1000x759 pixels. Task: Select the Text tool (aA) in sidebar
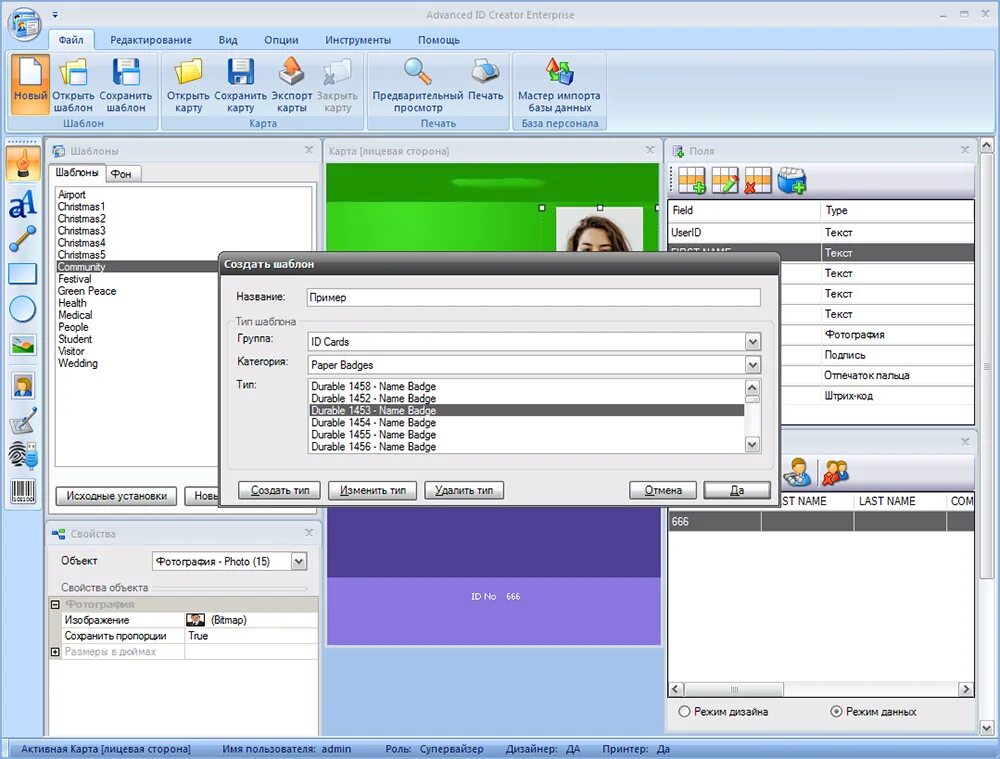tap(23, 204)
